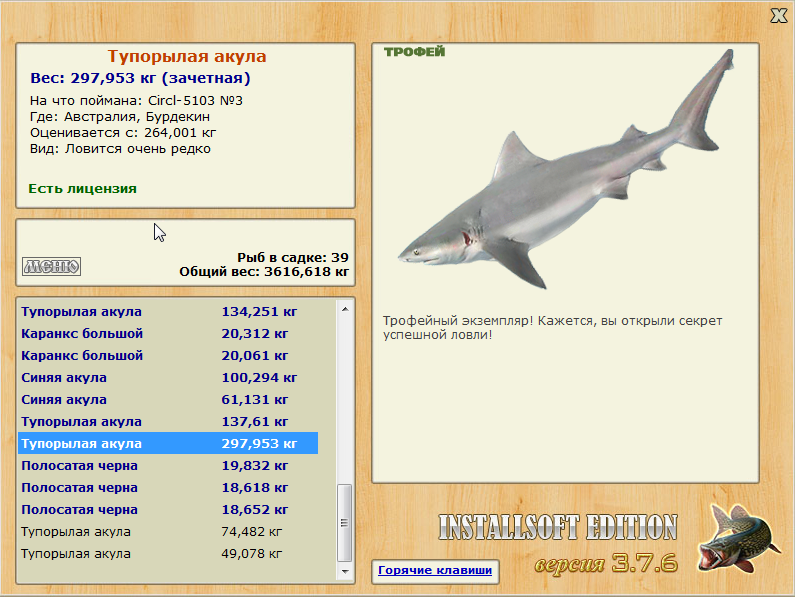The image size is (795, 597).
Task: Click the Трофей label
Action: click(x=414, y=52)
